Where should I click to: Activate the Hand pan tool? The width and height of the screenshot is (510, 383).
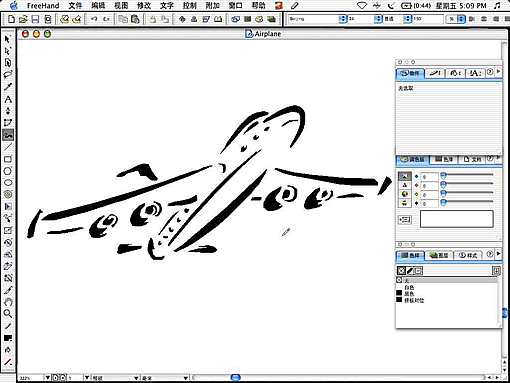click(8, 302)
